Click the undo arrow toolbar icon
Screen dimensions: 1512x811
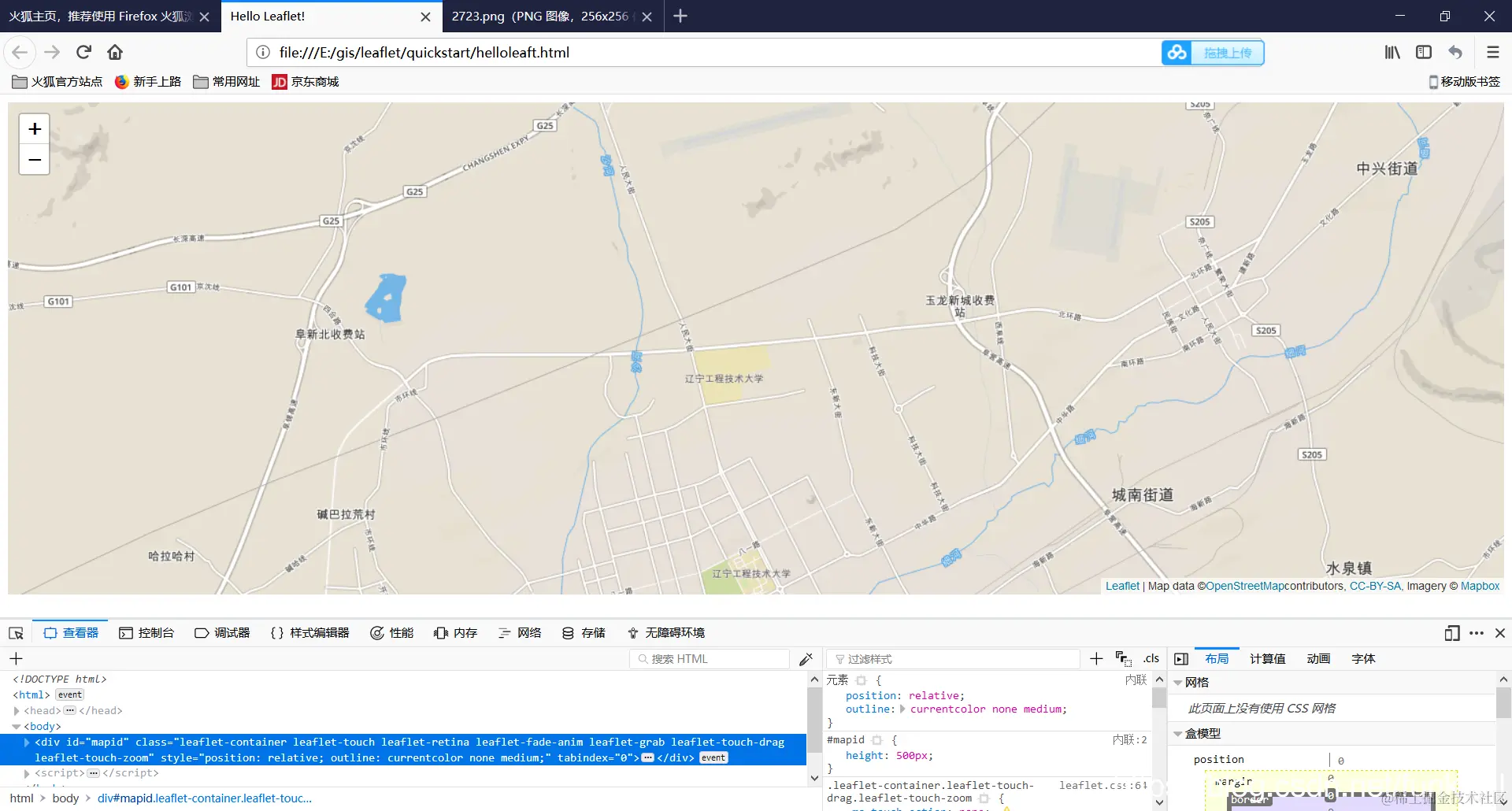coord(1455,52)
